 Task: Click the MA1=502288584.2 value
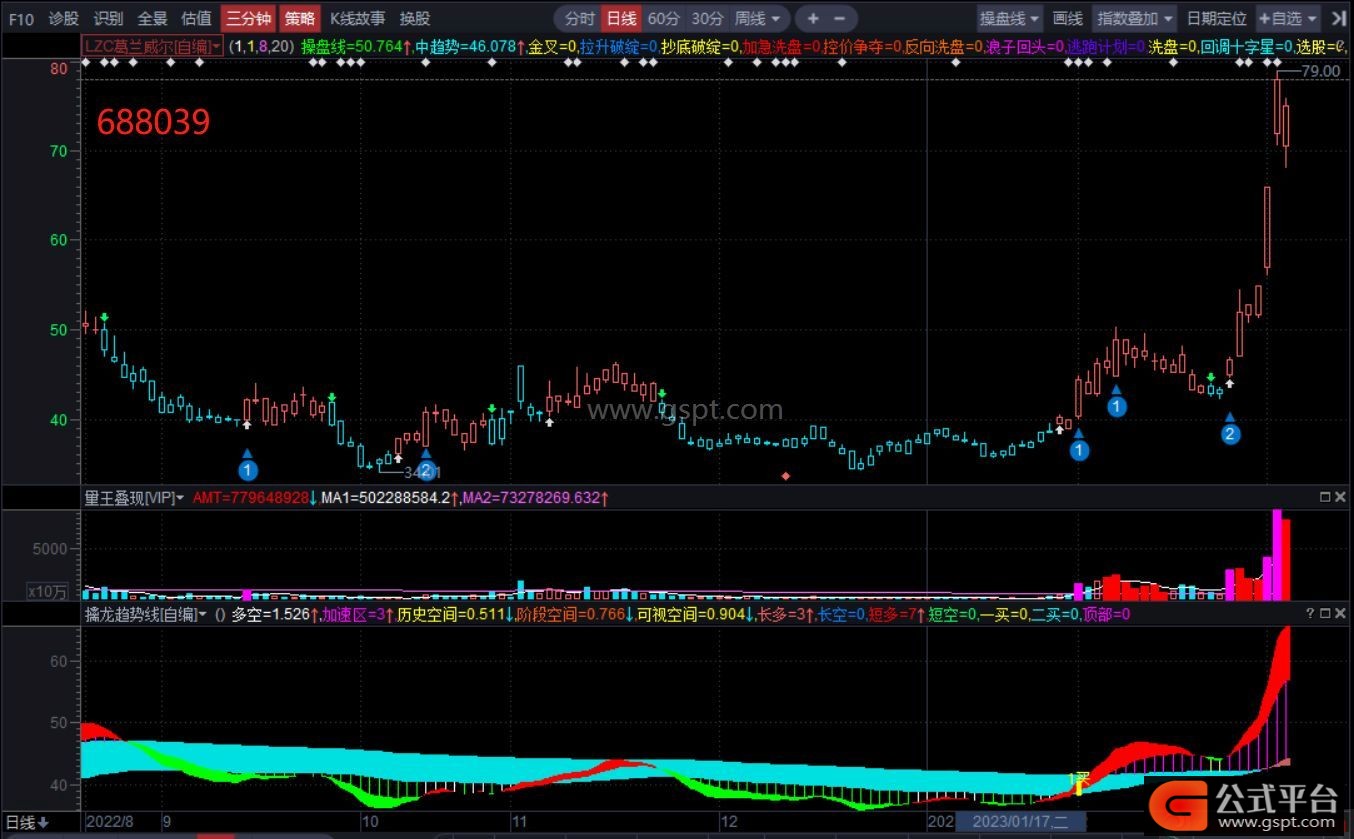[x=389, y=497]
